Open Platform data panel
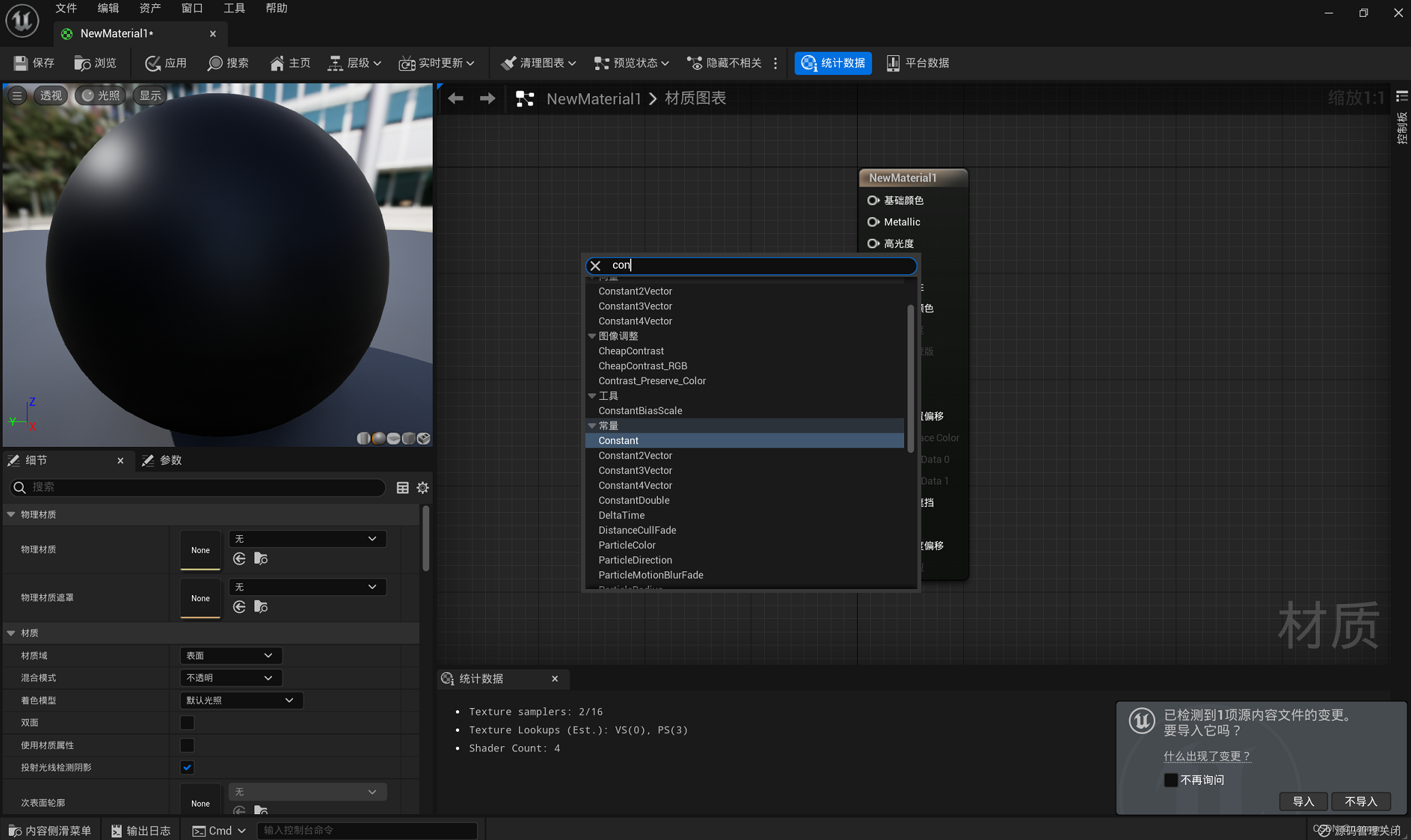The width and height of the screenshot is (1411, 840). [x=917, y=63]
